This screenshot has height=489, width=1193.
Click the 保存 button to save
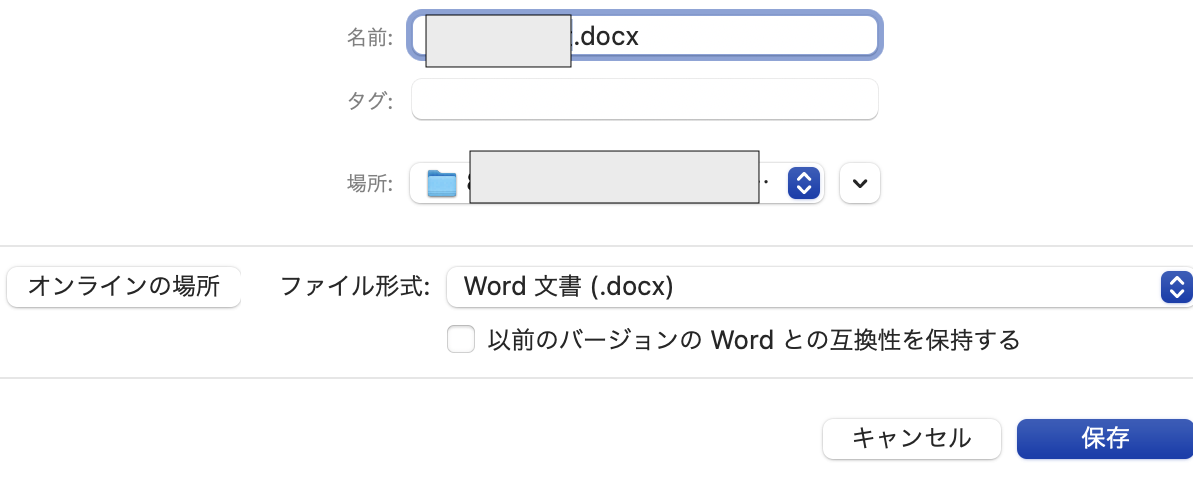pos(1105,438)
